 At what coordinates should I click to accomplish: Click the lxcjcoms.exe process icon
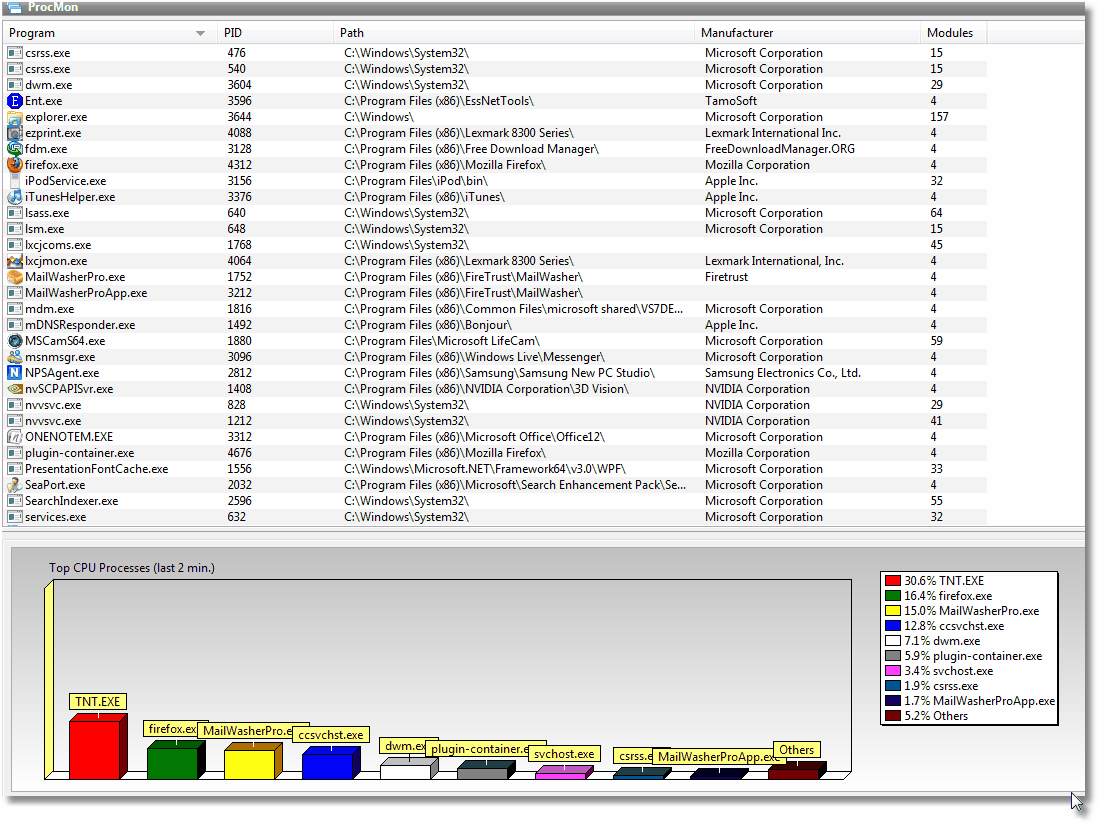pyautogui.click(x=15, y=245)
